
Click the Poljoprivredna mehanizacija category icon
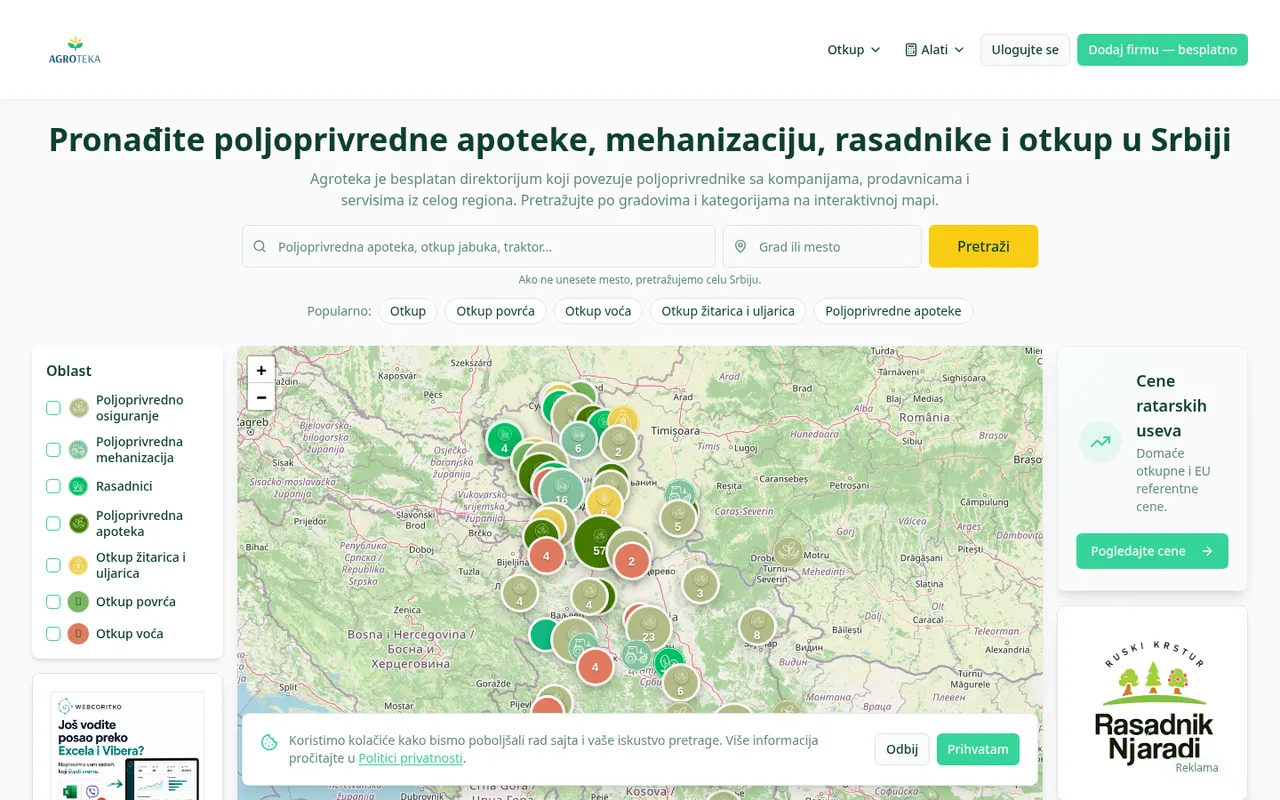coord(79,450)
